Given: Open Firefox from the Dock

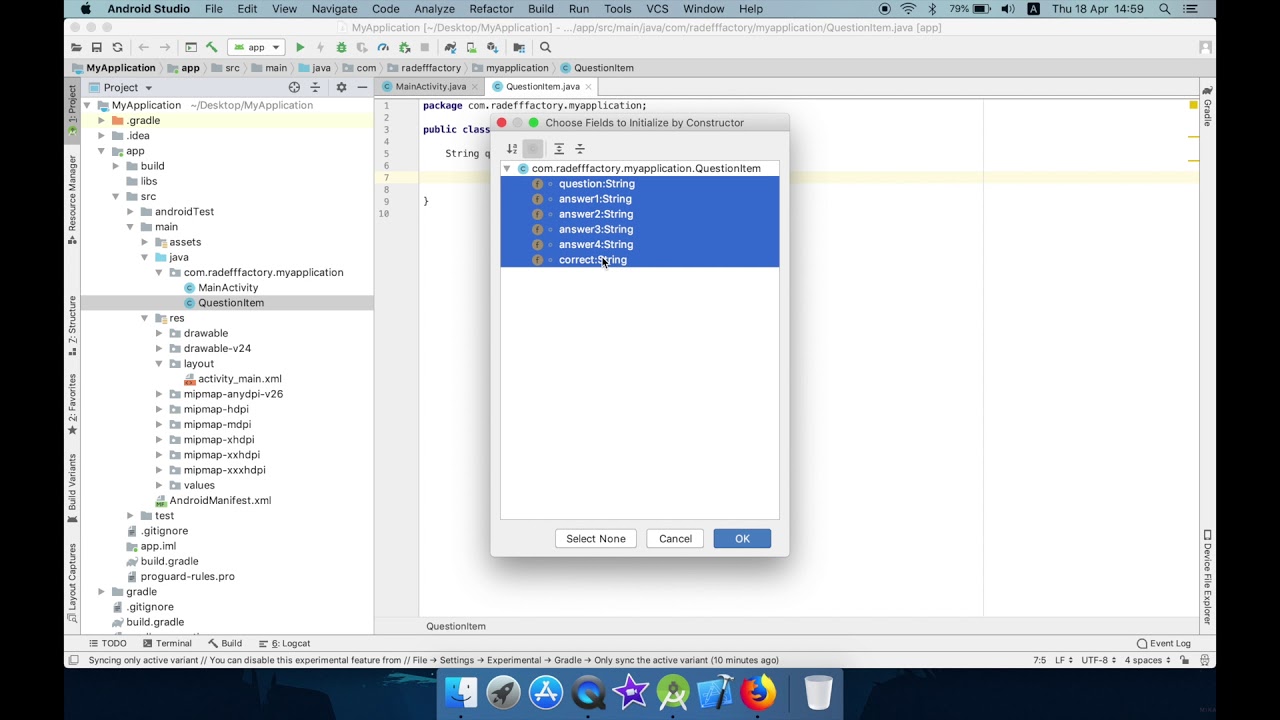Looking at the screenshot, I should pyautogui.click(x=758, y=692).
